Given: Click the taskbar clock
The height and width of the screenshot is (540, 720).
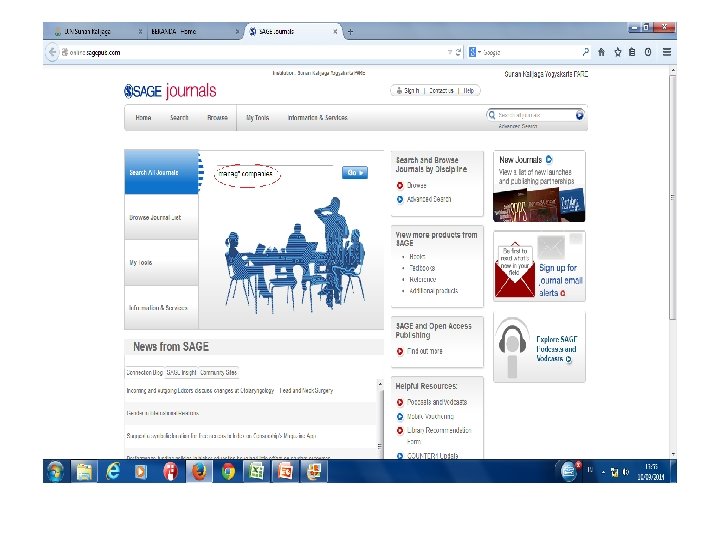Looking at the screenshot, I should tap(651, 472).
